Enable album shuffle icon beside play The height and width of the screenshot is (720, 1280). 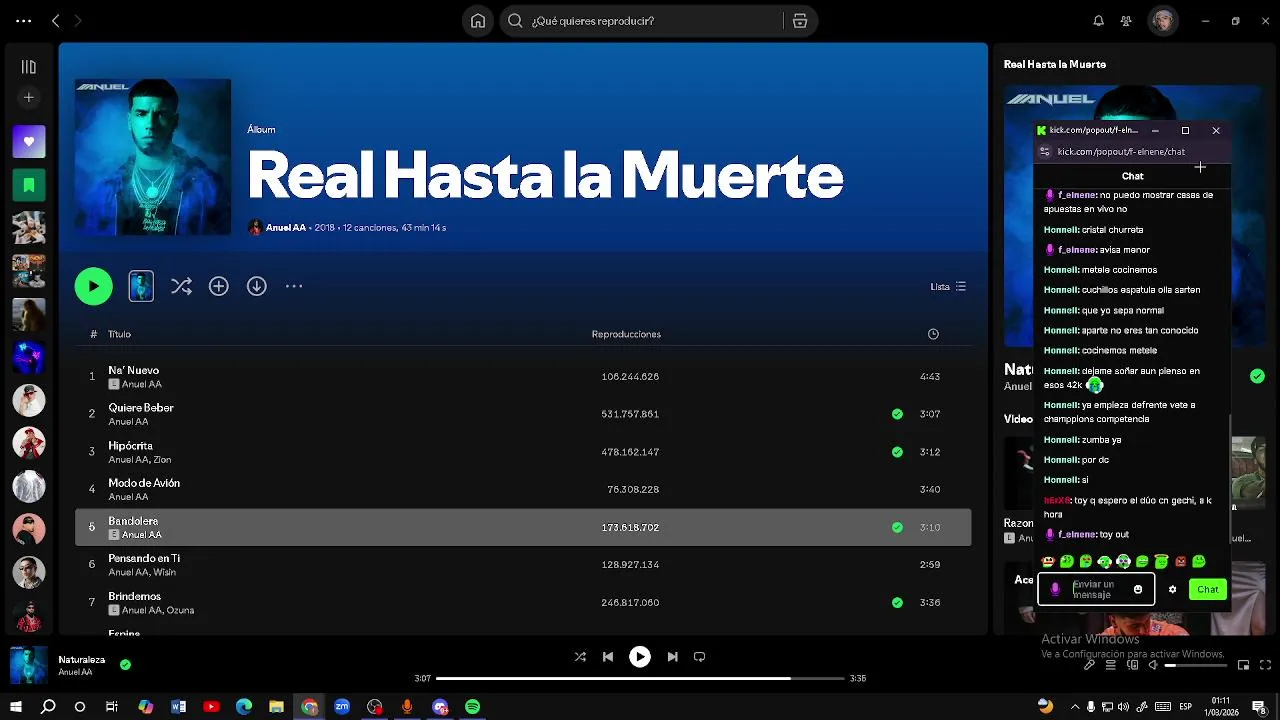click(x=181, y=286)
